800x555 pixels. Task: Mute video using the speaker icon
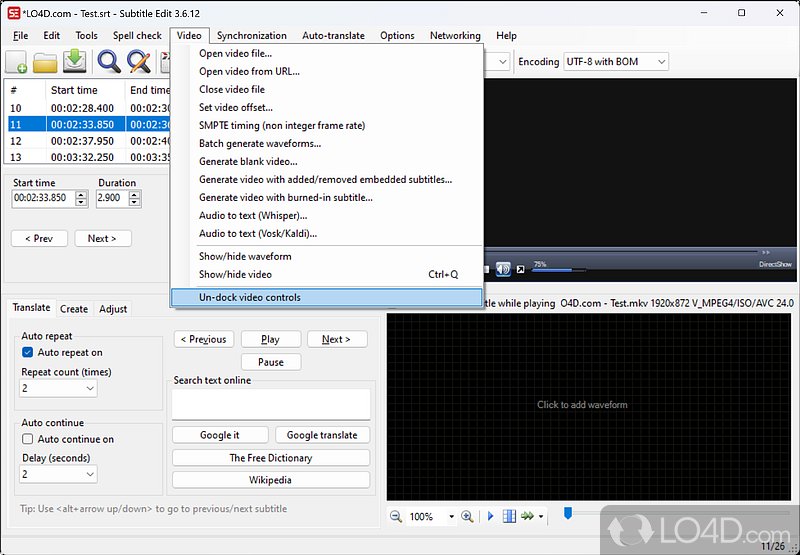tap(503, 269)
